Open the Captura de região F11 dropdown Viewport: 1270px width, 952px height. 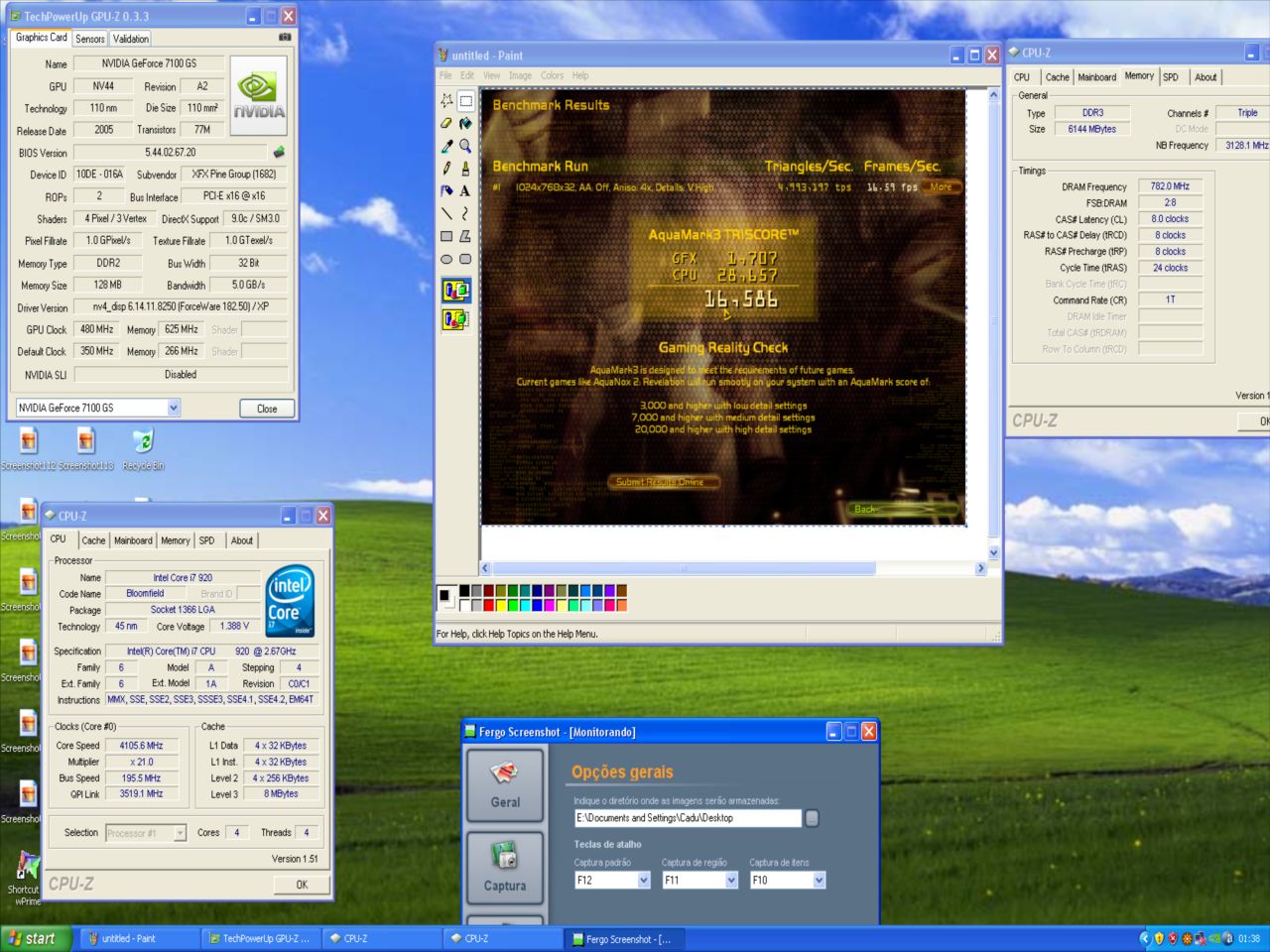(x=731, y=880)
